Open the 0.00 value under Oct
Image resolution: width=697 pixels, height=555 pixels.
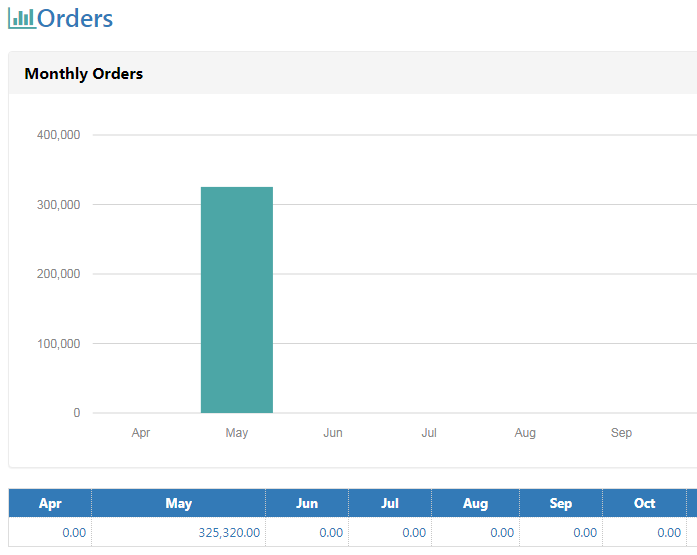point(669,533)
